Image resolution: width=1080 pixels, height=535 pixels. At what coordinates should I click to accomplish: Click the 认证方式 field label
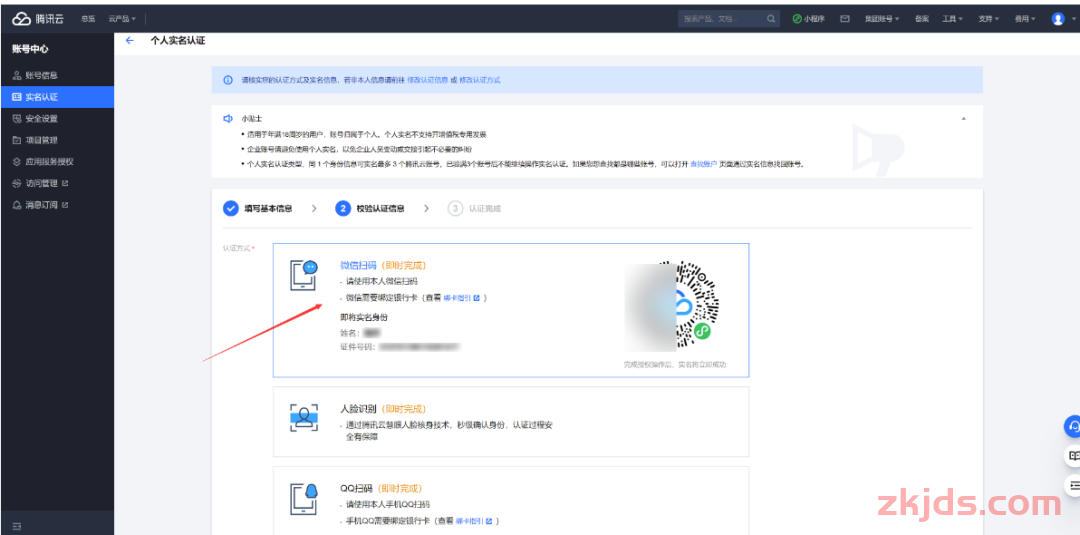point(238,247)
